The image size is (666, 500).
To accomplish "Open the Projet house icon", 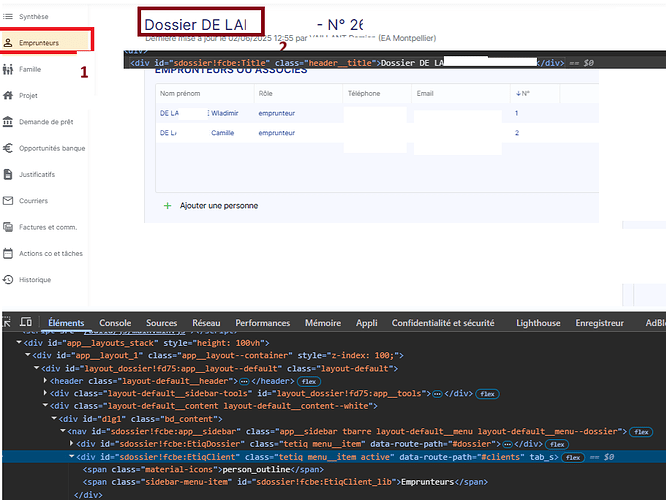I will [8, 95].
